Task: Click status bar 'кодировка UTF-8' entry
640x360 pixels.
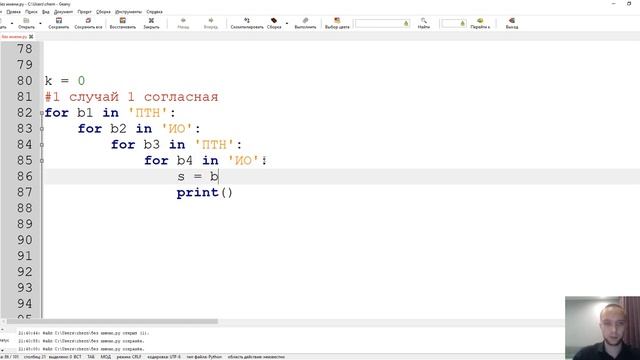Action: pos(164,357)
